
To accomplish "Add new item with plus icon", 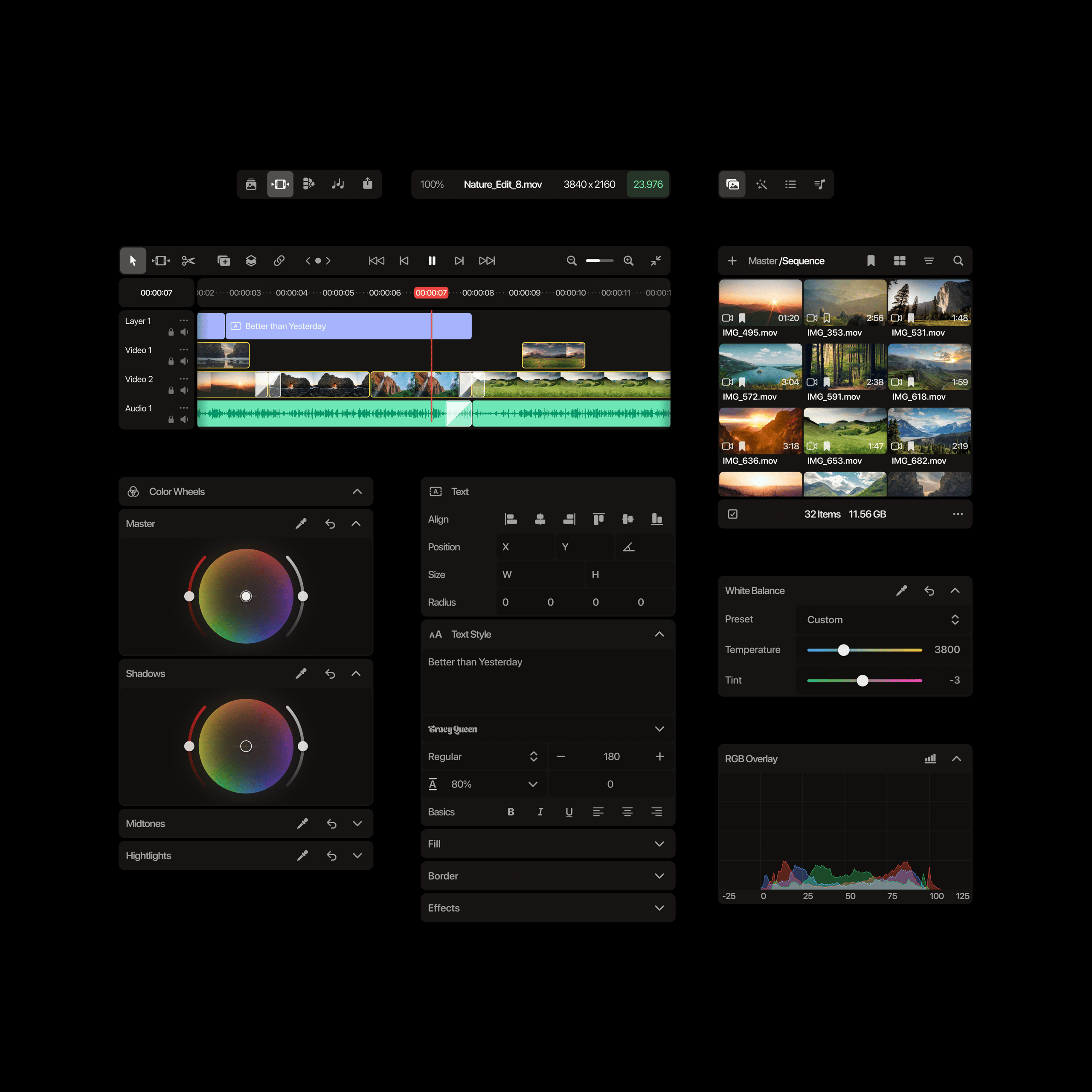I will [732, 261].
